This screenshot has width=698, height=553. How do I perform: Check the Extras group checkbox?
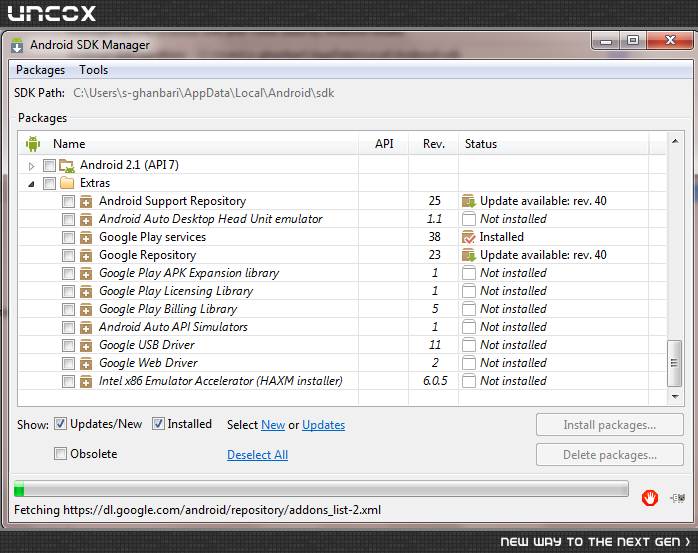49,183
